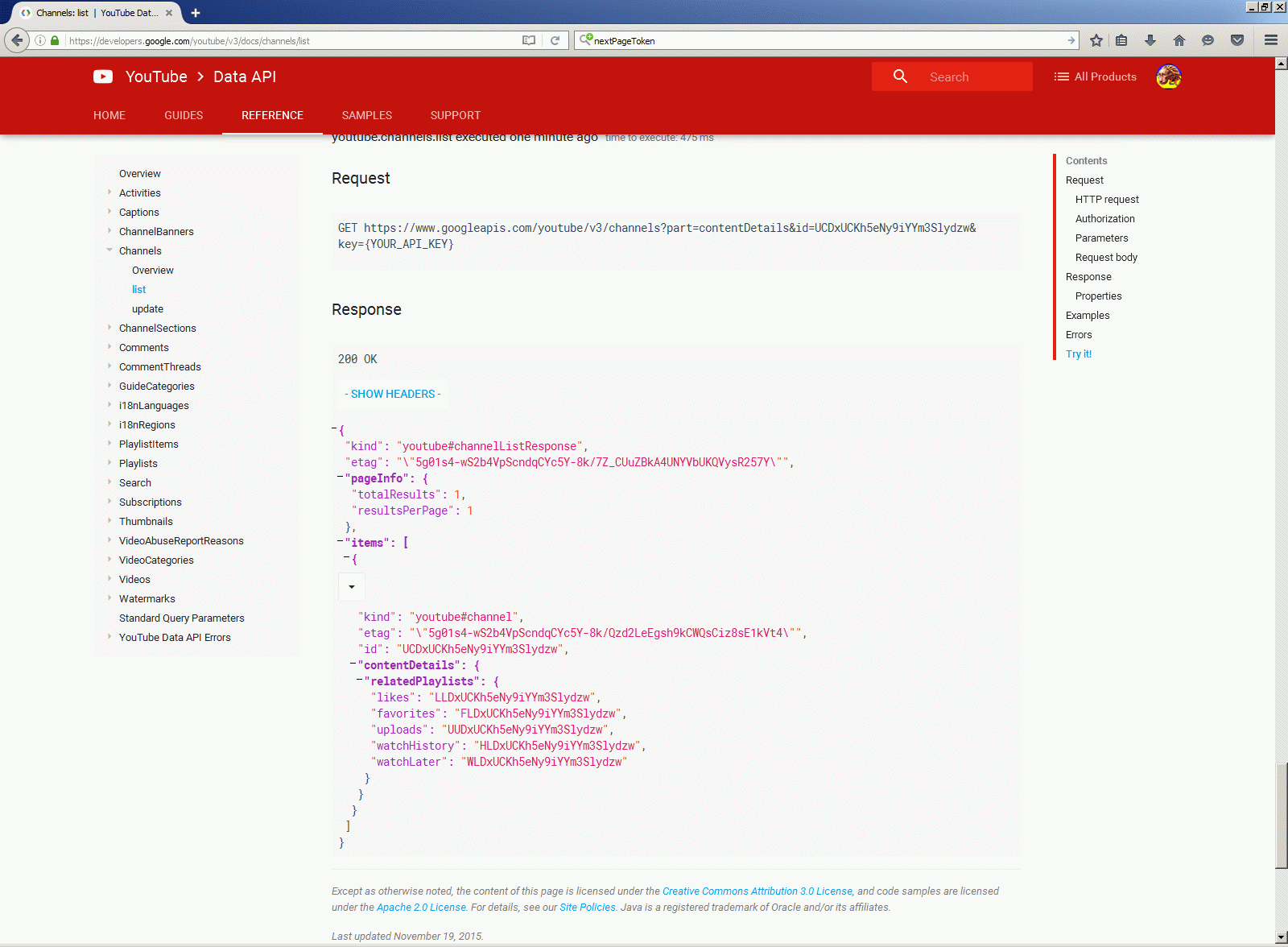Click the browser URL address field
1288x947 pixels.
(x=290, y=40)
